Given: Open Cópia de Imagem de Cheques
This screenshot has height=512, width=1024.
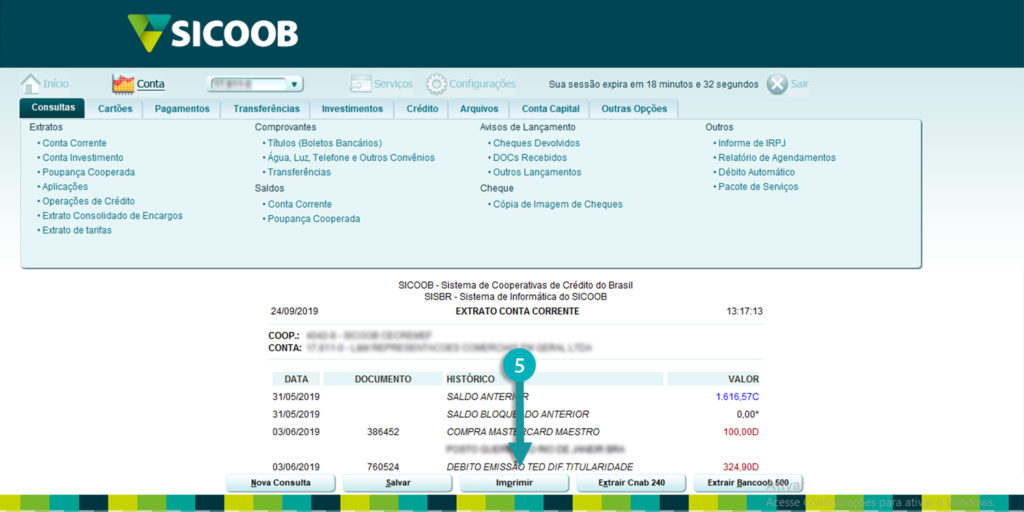Looking at the screenshot, I should click(558, 204).
